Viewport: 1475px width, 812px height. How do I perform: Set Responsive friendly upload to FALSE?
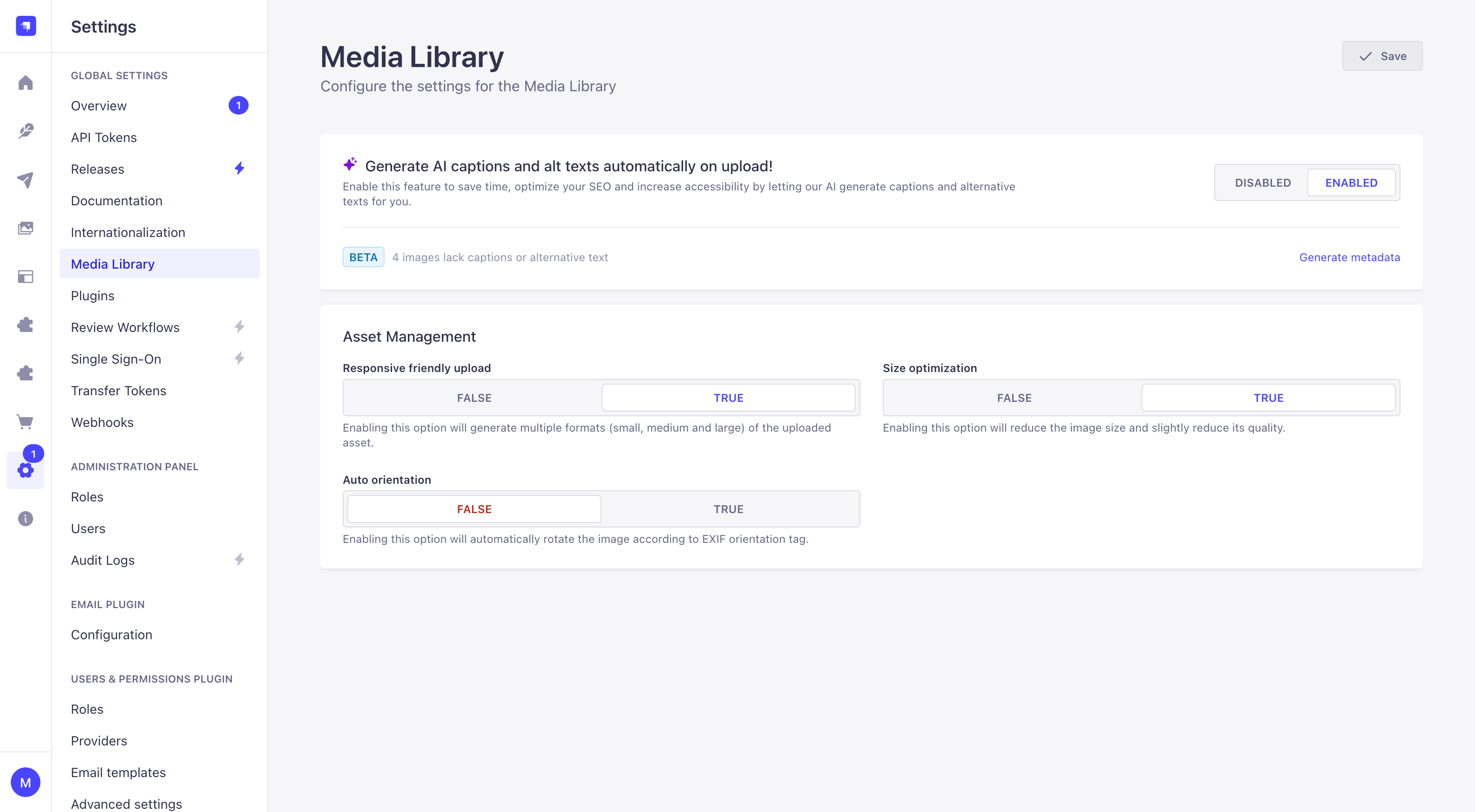point(474,398)
